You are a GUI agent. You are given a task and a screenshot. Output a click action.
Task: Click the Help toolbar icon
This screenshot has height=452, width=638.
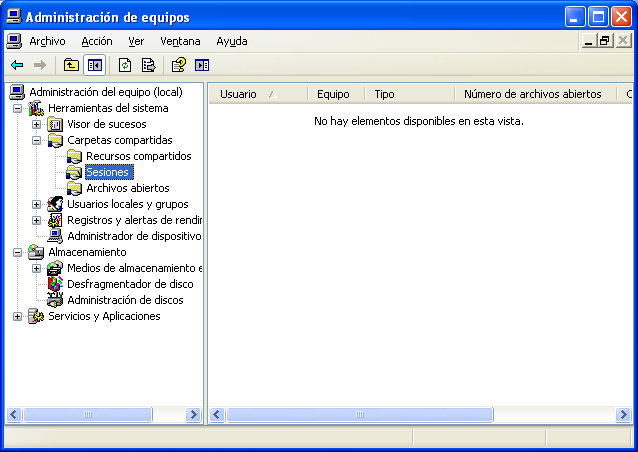coord(178,65)
